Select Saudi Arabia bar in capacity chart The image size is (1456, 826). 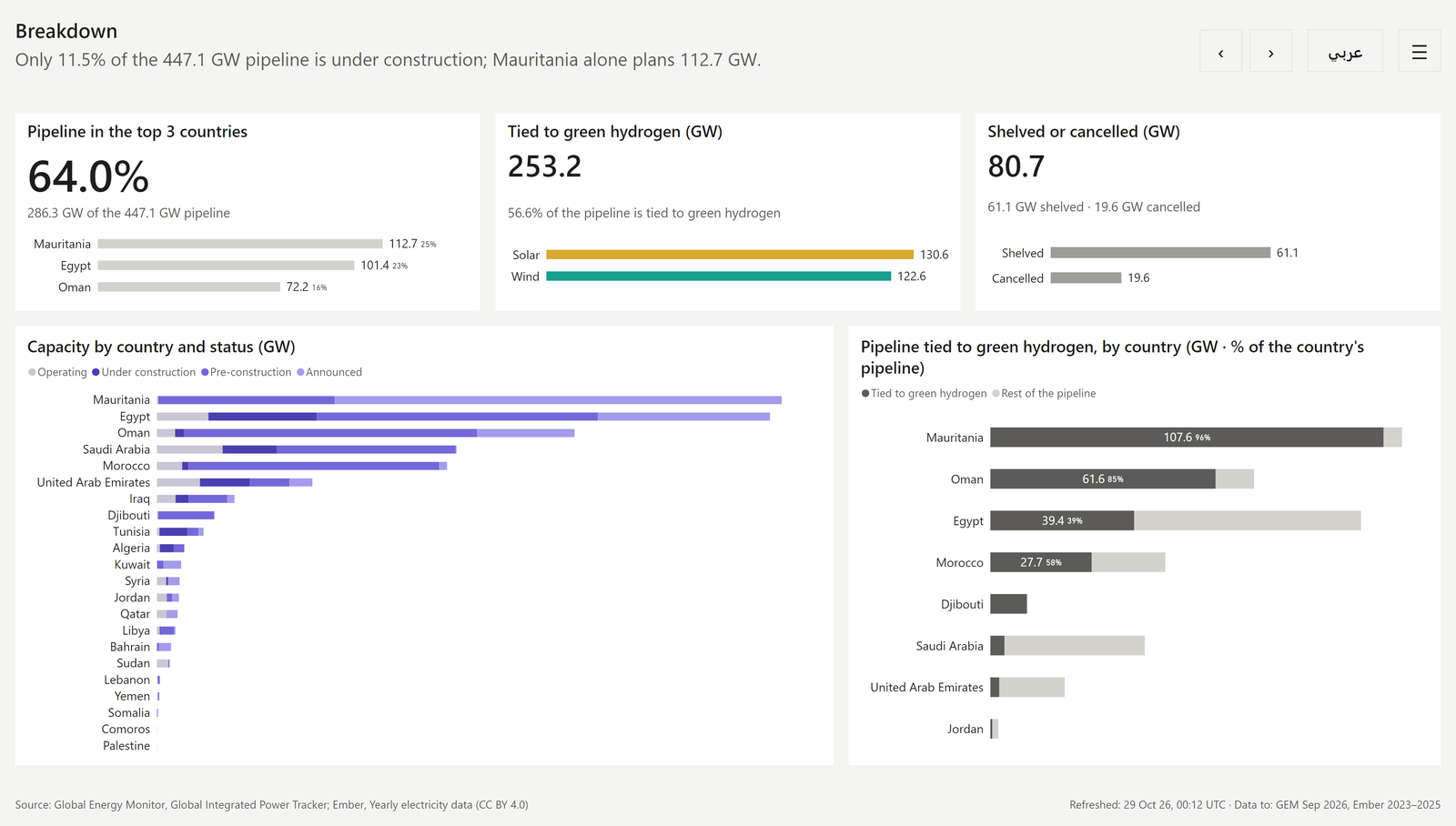click(307, 449)
